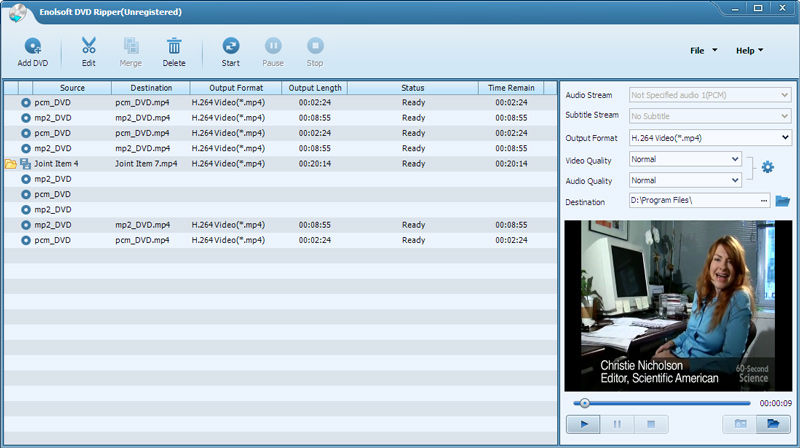This screenshot has width=800, height=448.
Task: Minimize the DVD Ripper window
Action: point(735,9)
